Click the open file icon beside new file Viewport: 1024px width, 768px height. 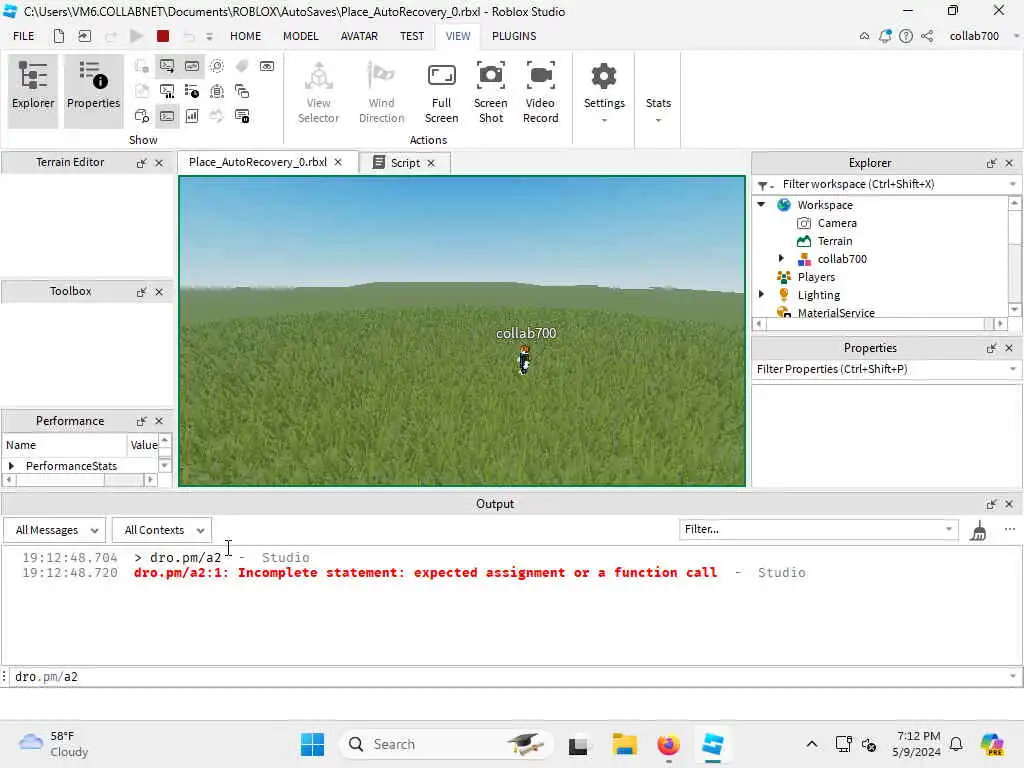pyautogui.click(x=85, y=36)
